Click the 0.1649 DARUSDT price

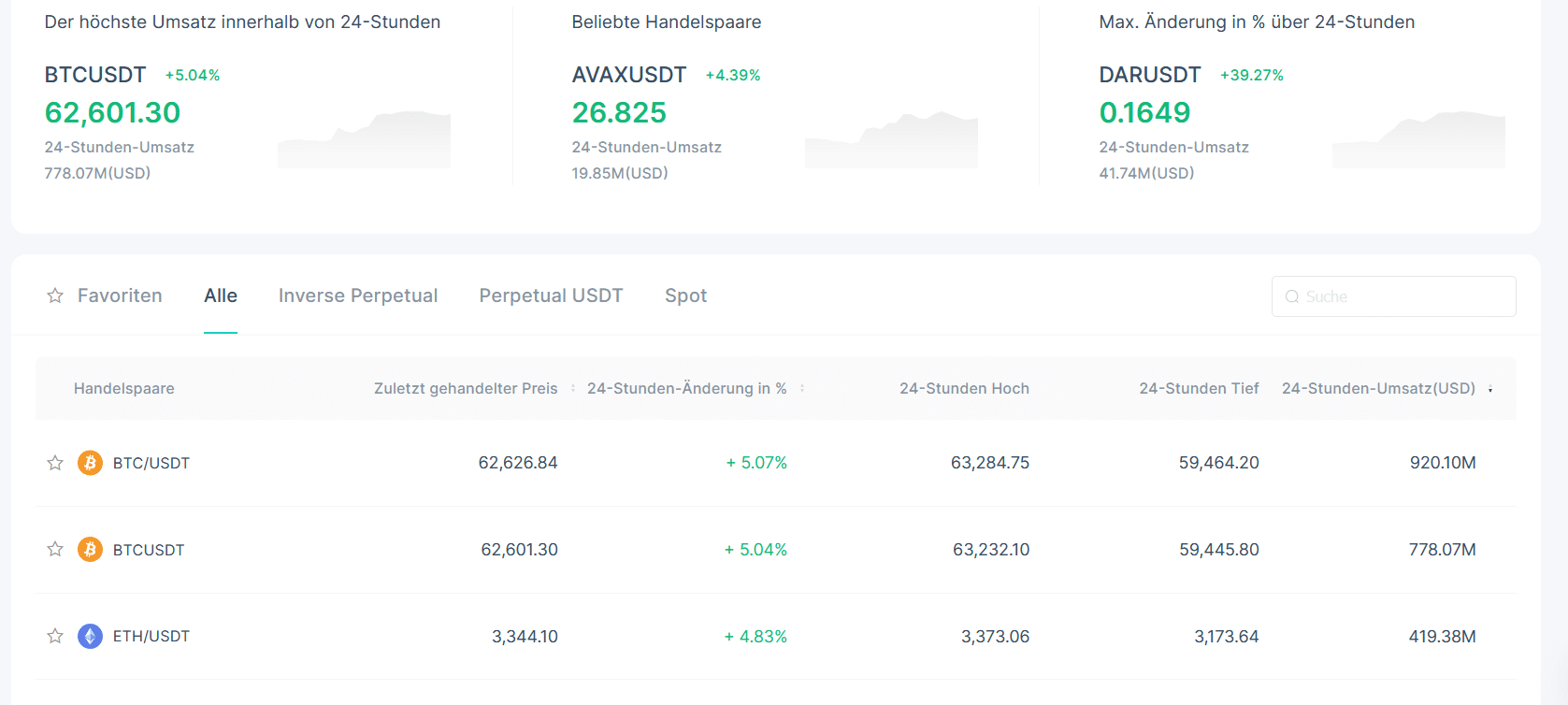1144,112
